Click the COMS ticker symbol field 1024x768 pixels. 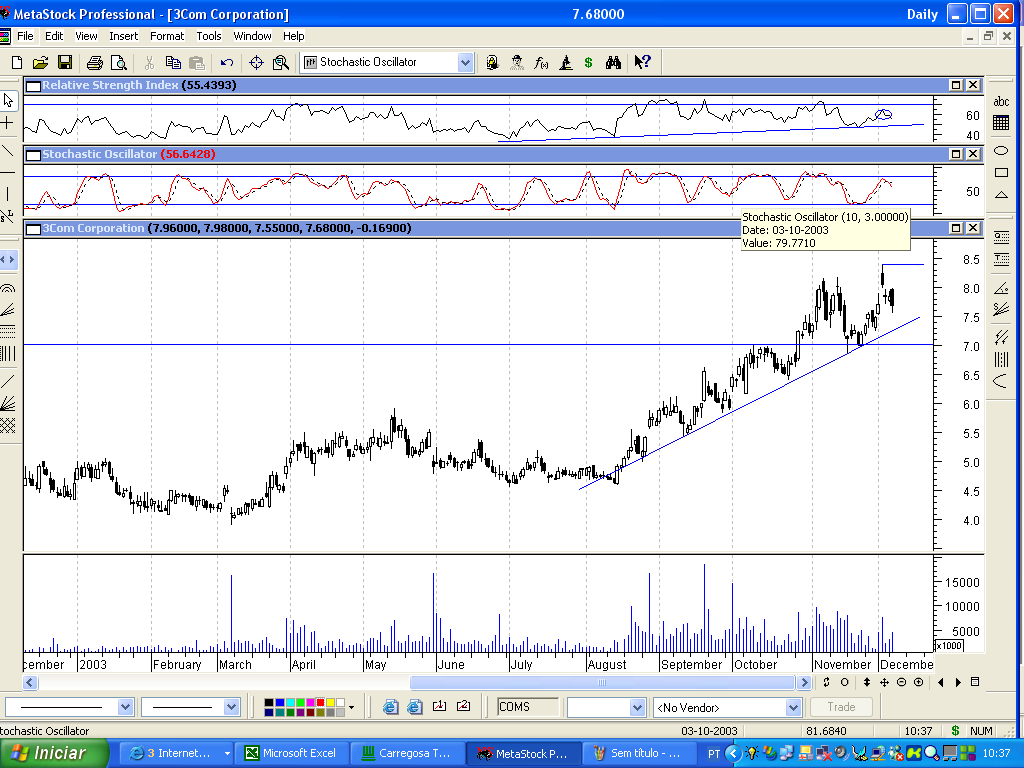[528, 707]
